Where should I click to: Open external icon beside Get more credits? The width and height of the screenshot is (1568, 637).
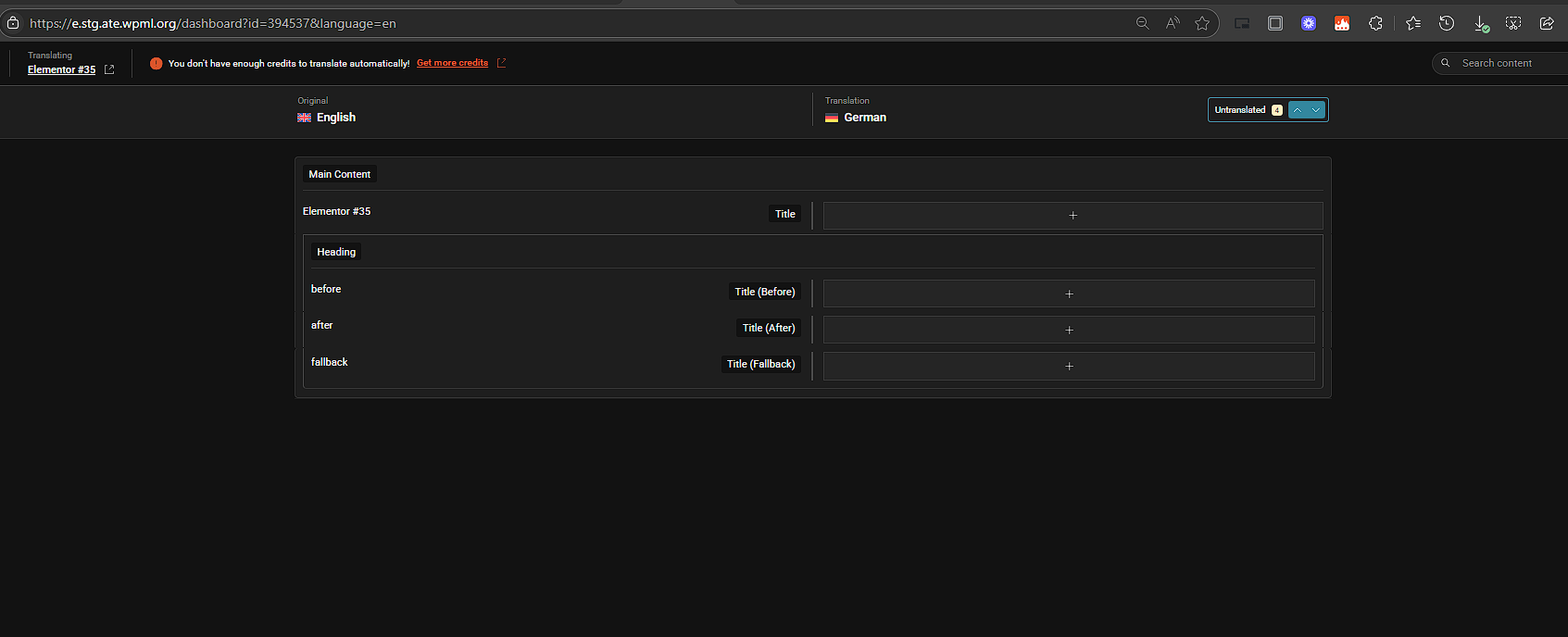pyautogui.click(x=501, y=63)
